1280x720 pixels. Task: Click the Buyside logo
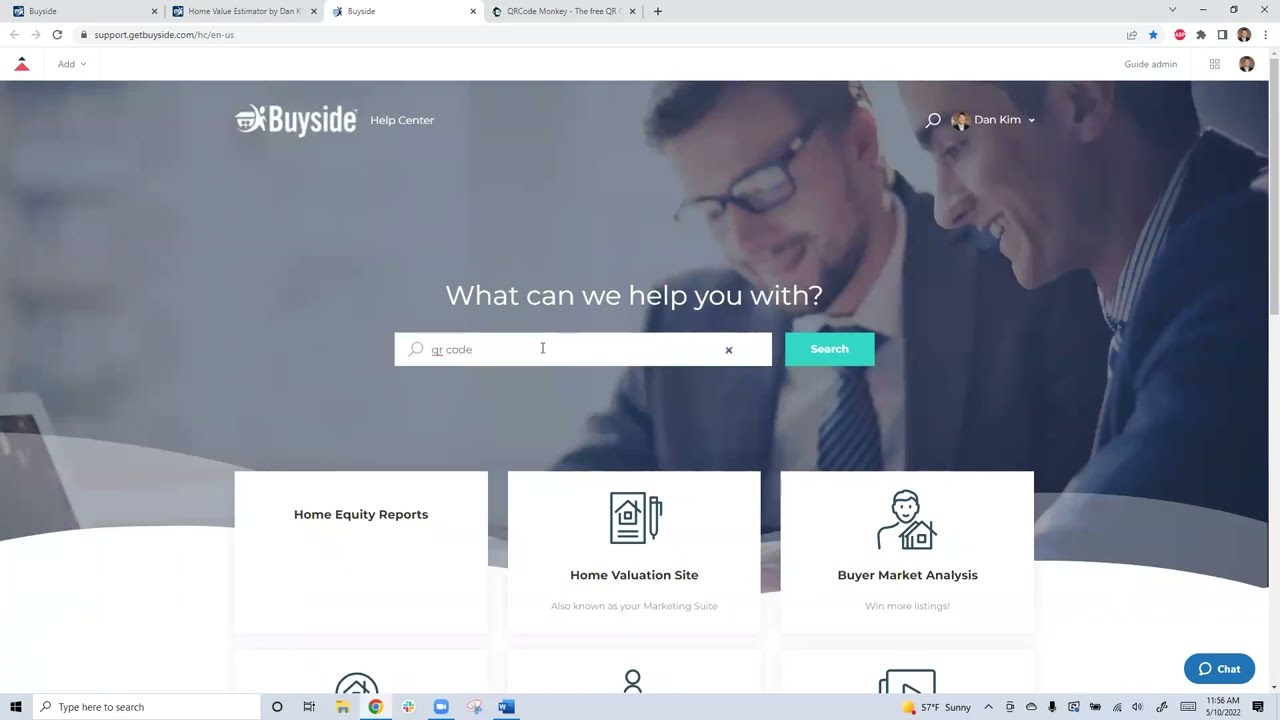[x=295, y=120]
